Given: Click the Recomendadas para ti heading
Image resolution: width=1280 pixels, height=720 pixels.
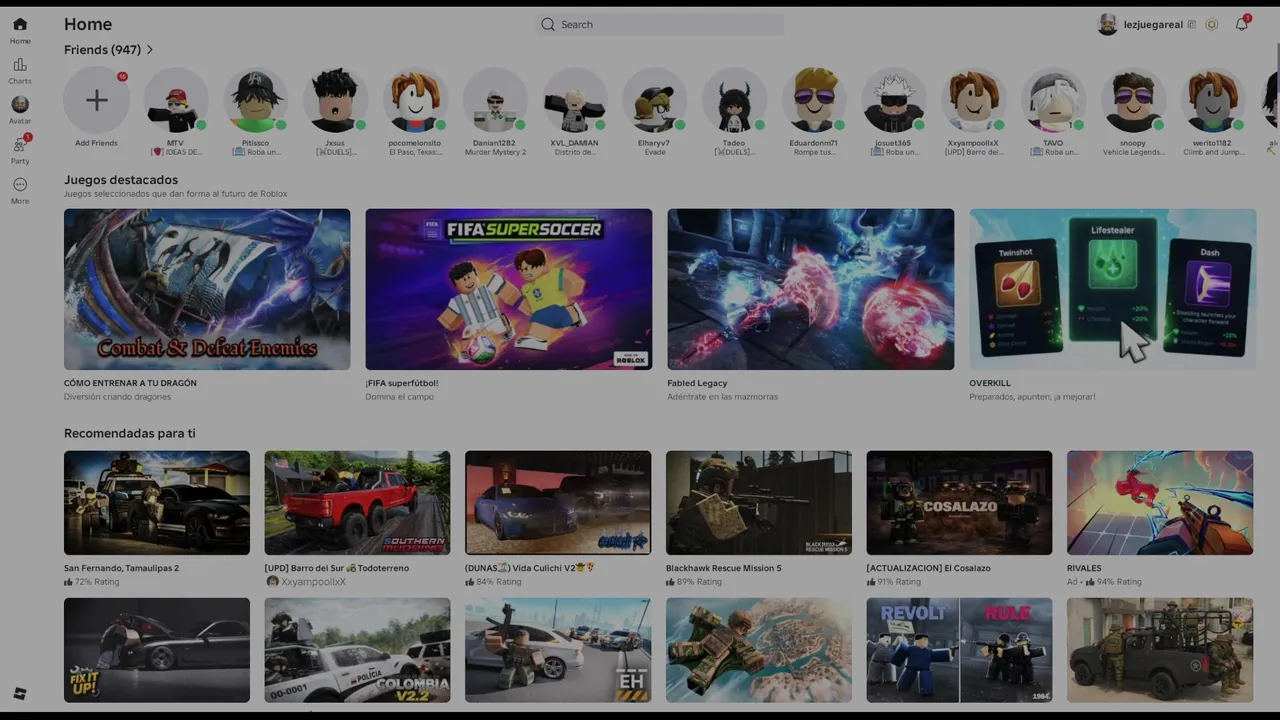Looking at the screenshot, I should (x=130, y=433).
